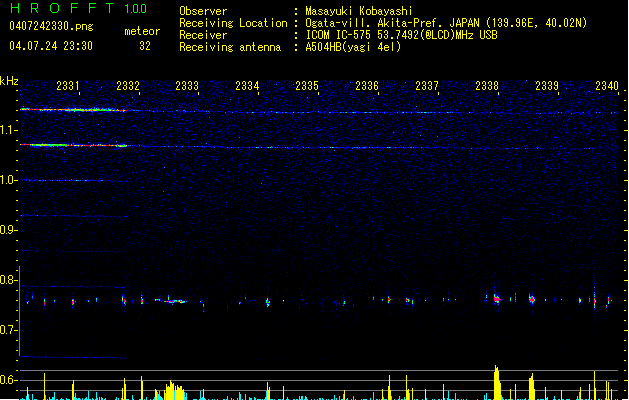Click the Ogata-vill. Akita-Pref. JAPAN location text
629x400 pixels.
[x=446, y=23]
